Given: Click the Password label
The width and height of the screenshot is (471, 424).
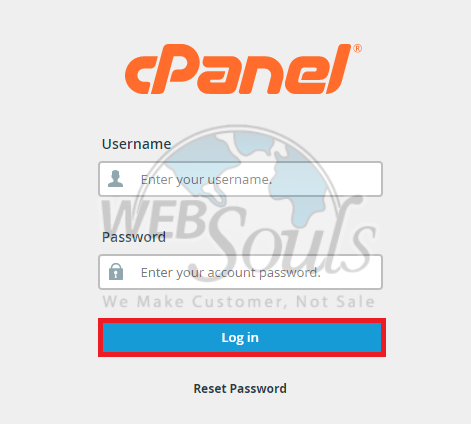Looking at the screenshot, I should coord(134,237).
